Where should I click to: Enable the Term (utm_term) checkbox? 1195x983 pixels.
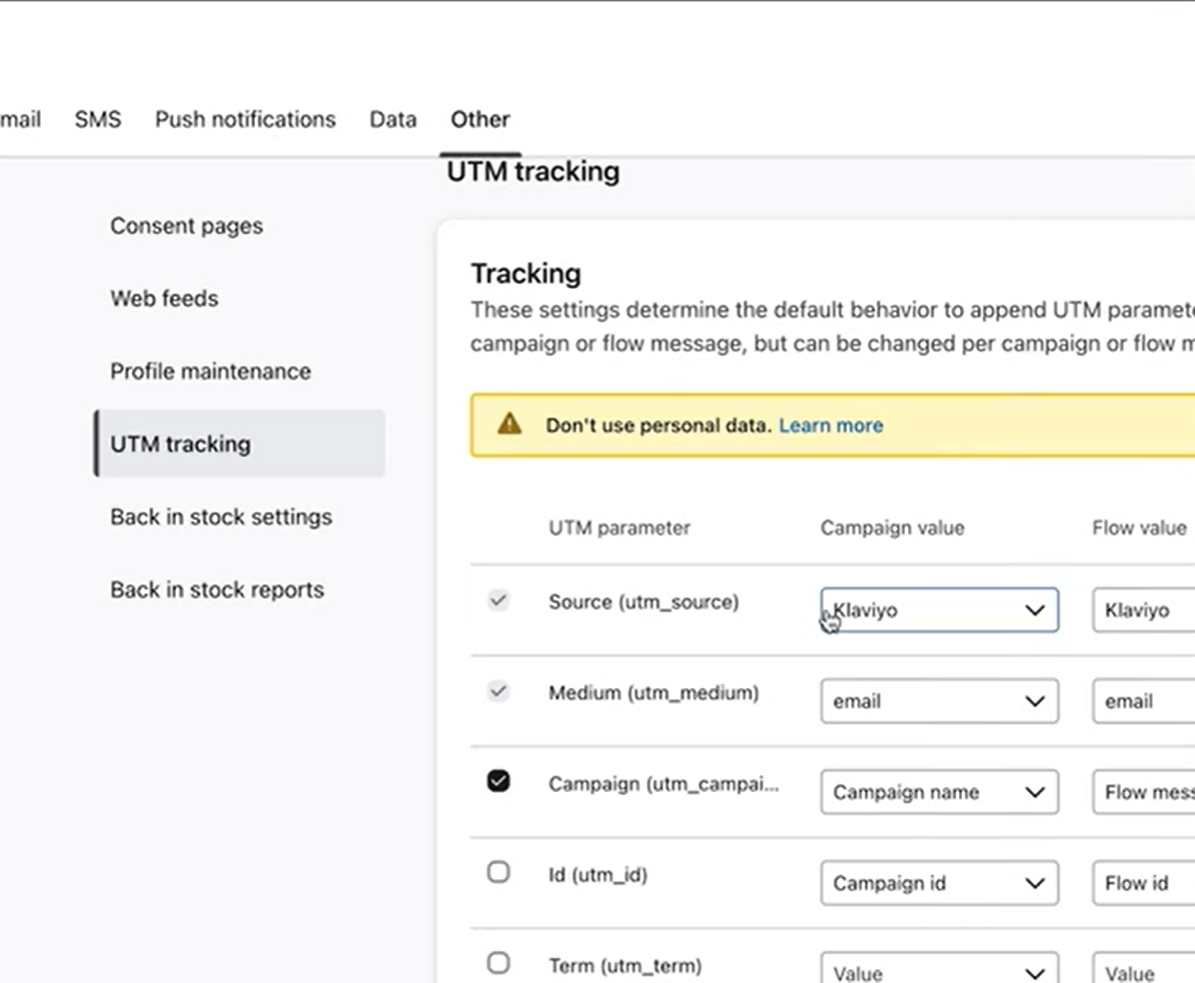coord(498,963)
